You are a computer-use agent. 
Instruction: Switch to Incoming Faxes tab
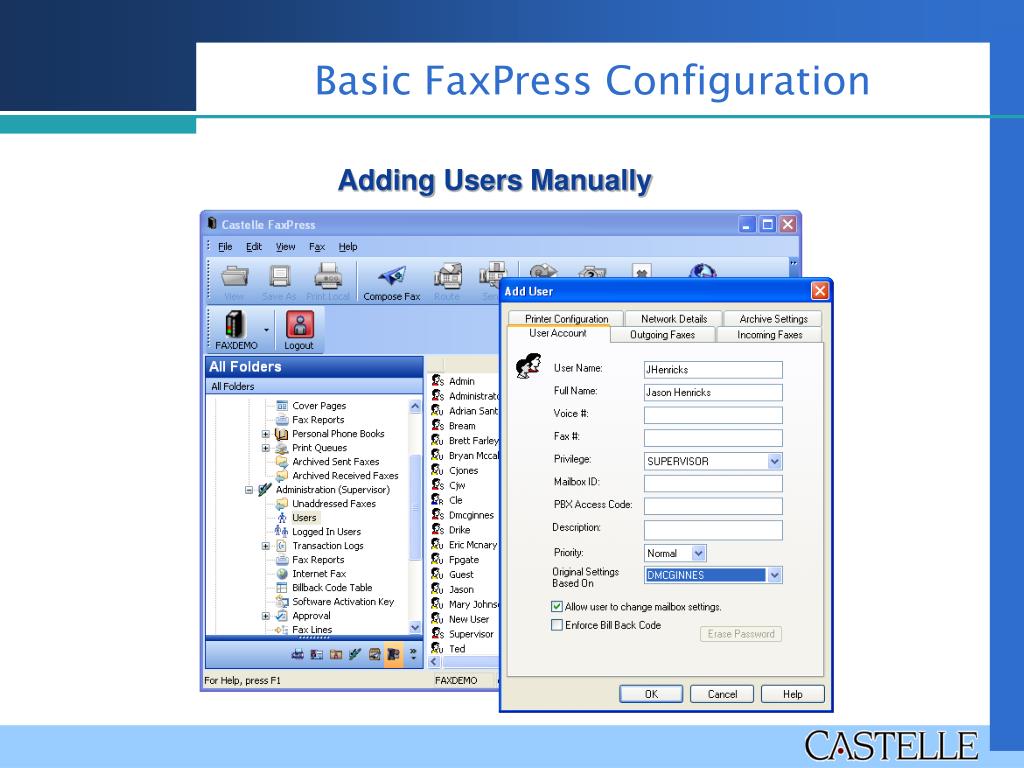pyautogui.click(x=769, y=334)
